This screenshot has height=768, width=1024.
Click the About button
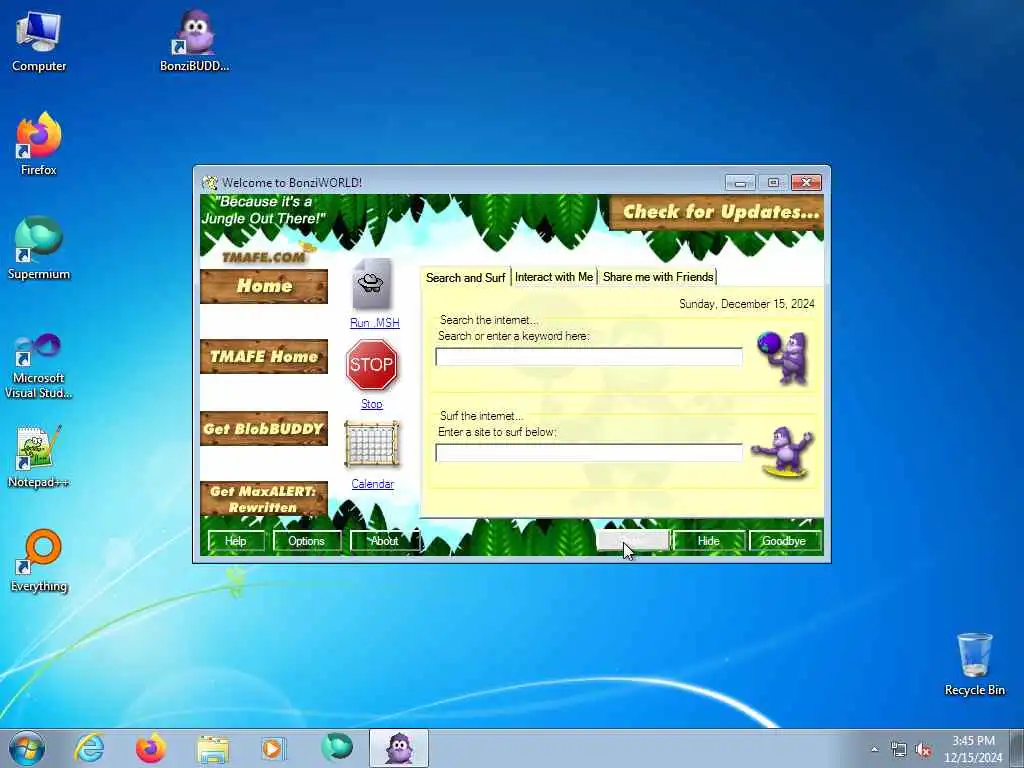click(x=384, y=541)
